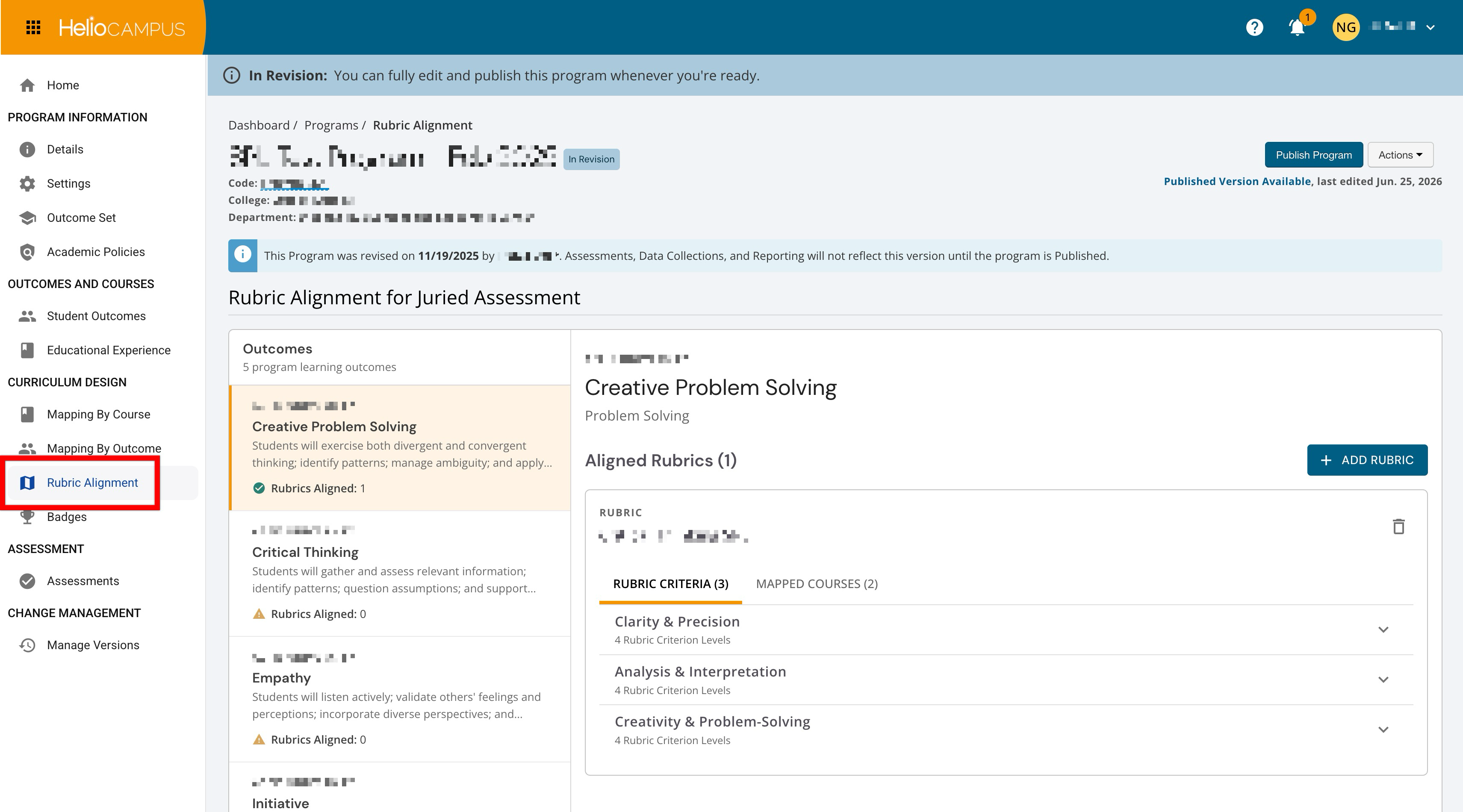Click the In Revision banner info icon

click(x=232, y=76)
